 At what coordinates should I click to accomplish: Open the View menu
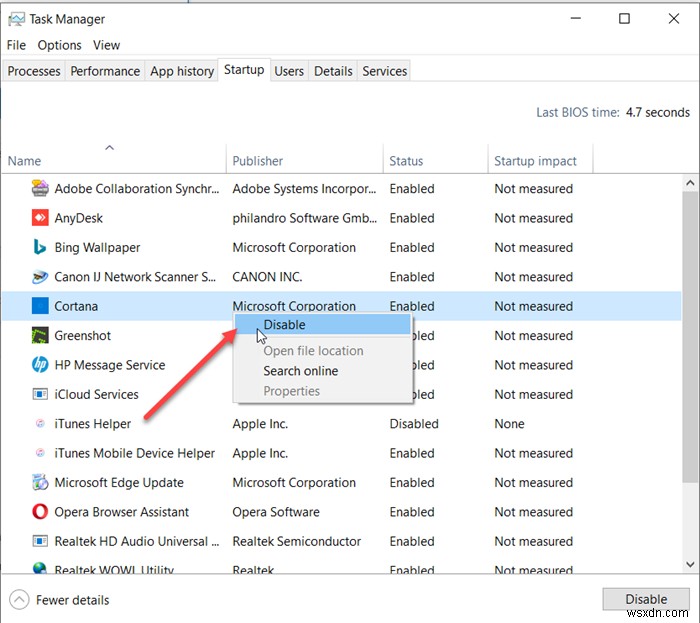tap(106, 45)
